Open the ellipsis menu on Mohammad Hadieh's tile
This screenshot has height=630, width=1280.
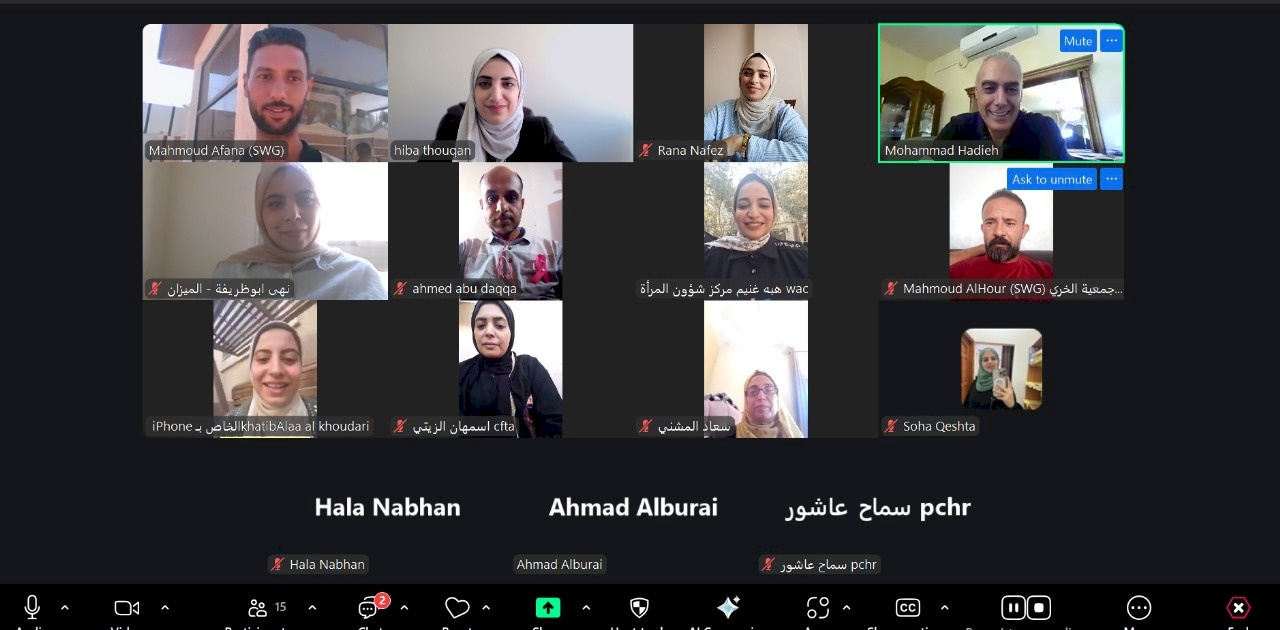point(1111,41)
